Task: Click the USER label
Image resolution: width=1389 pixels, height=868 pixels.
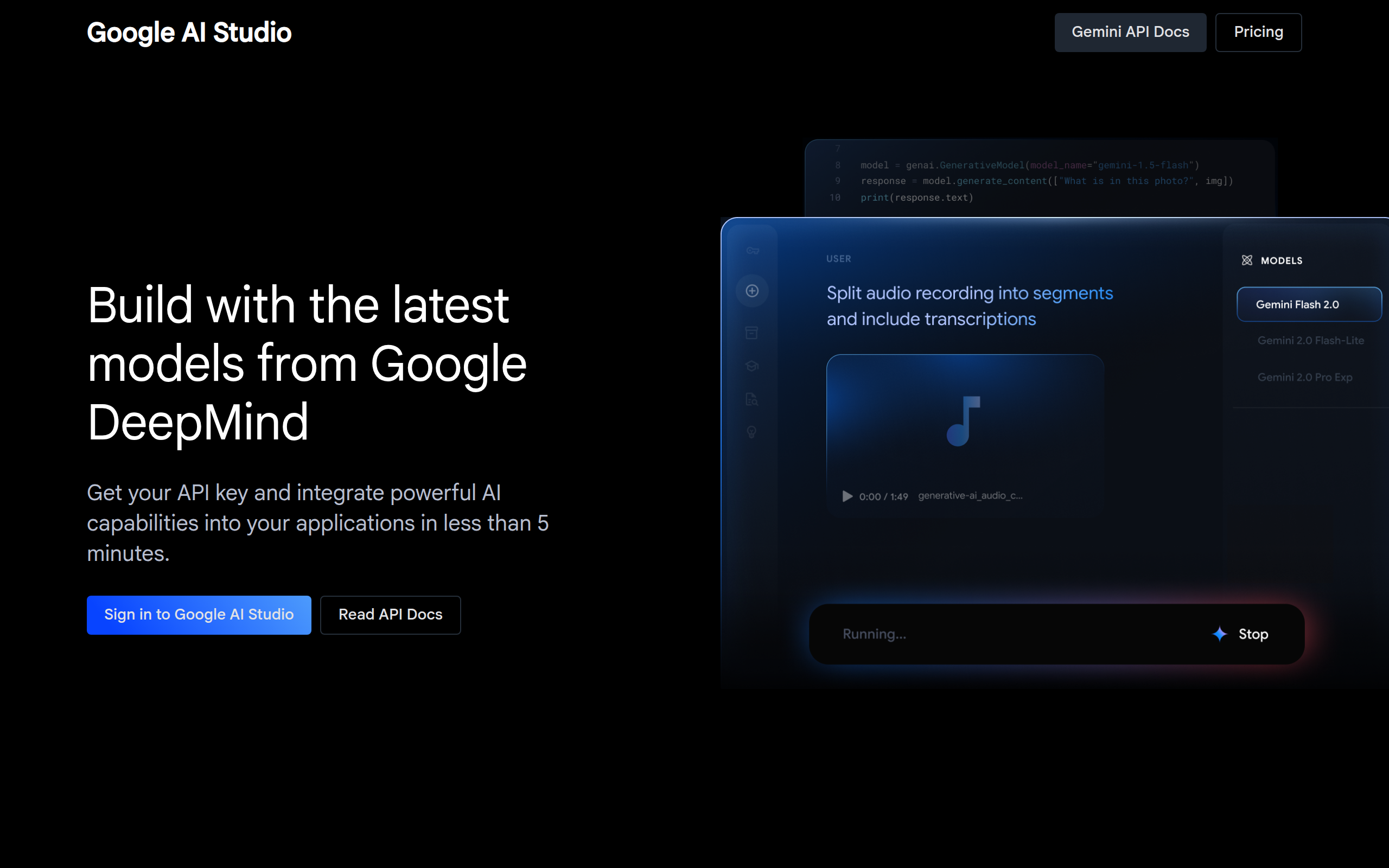Action: (839, 259)
